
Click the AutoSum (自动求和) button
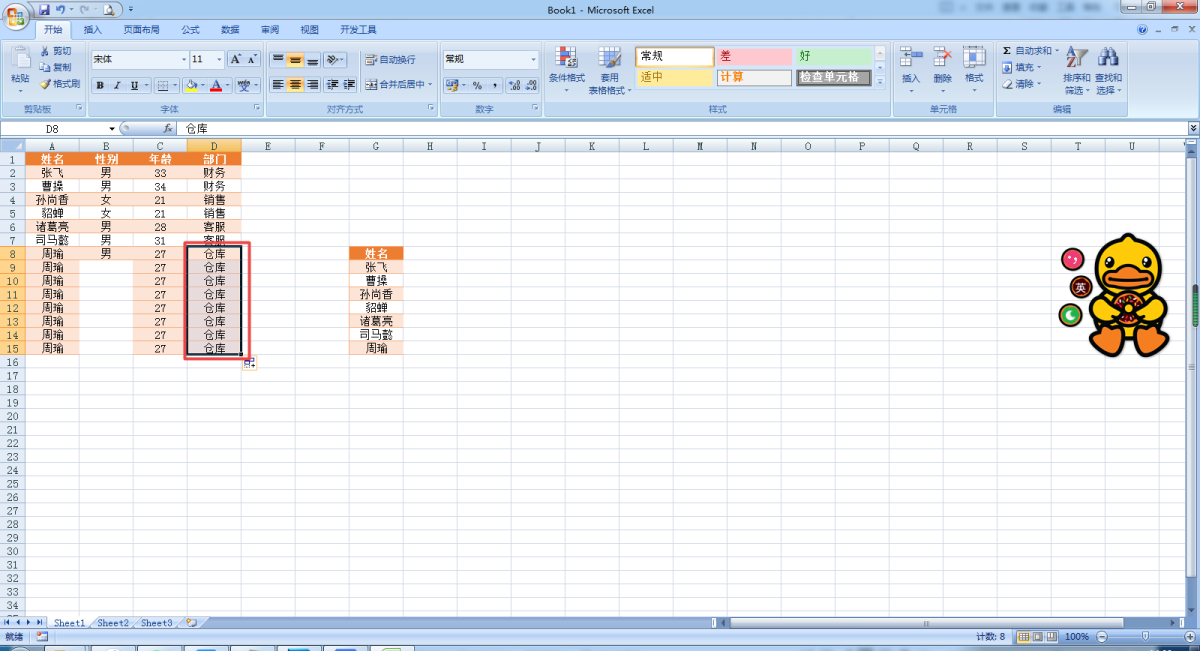[1030, 51]
